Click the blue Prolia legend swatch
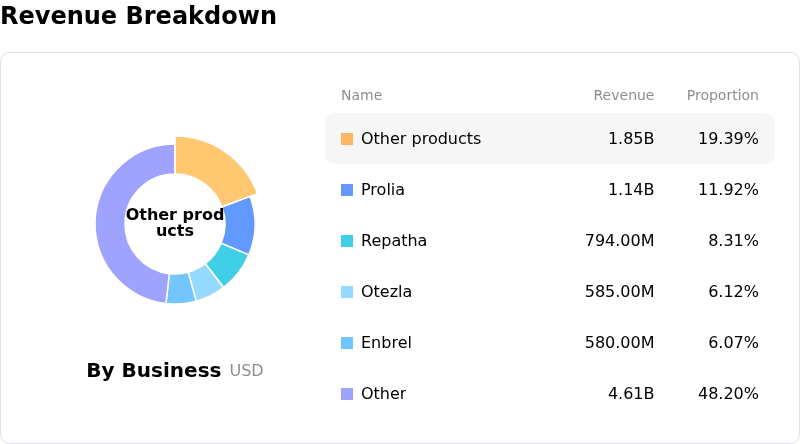The height and width of the screenshot is (444, 800). coord(347,190)
